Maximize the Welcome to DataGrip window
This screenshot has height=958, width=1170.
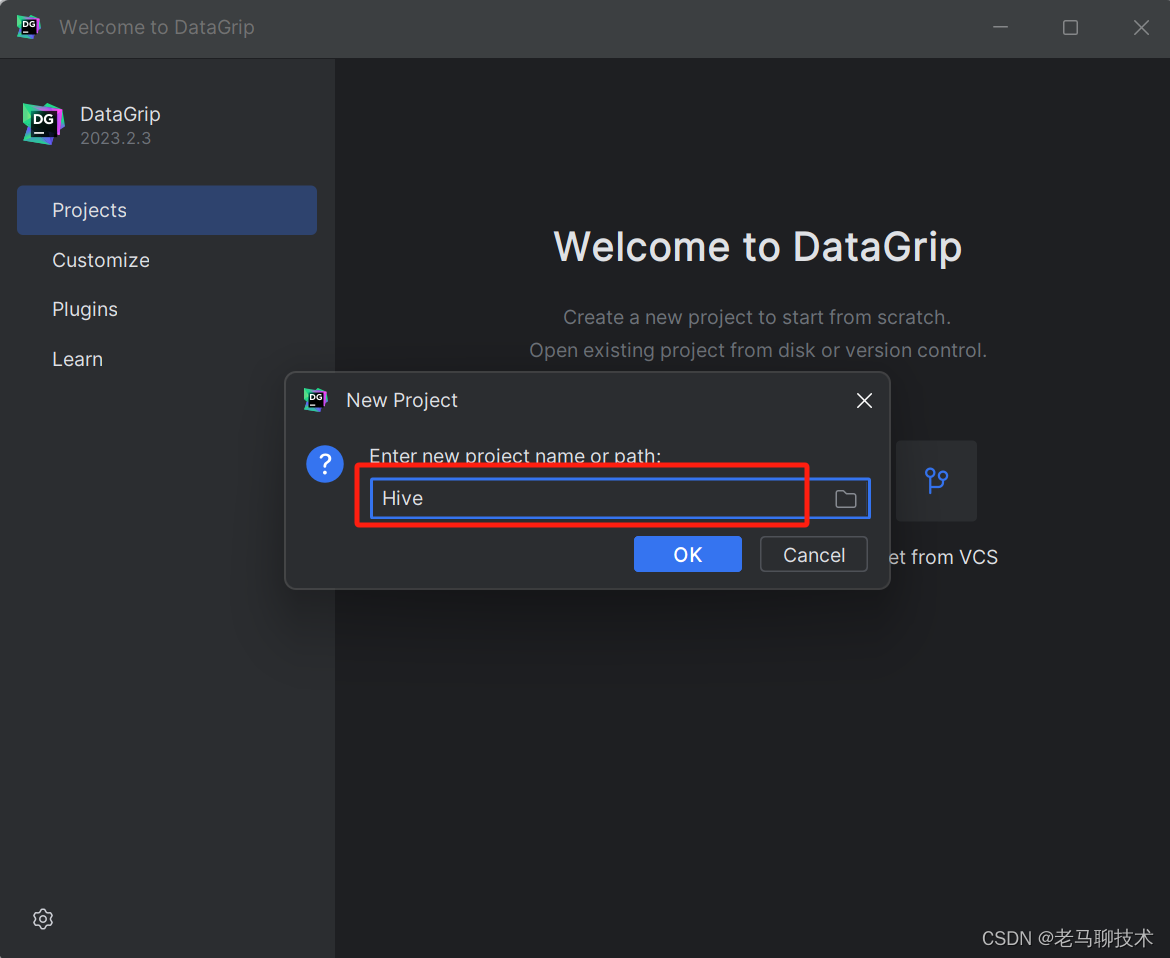[1071, 28]
